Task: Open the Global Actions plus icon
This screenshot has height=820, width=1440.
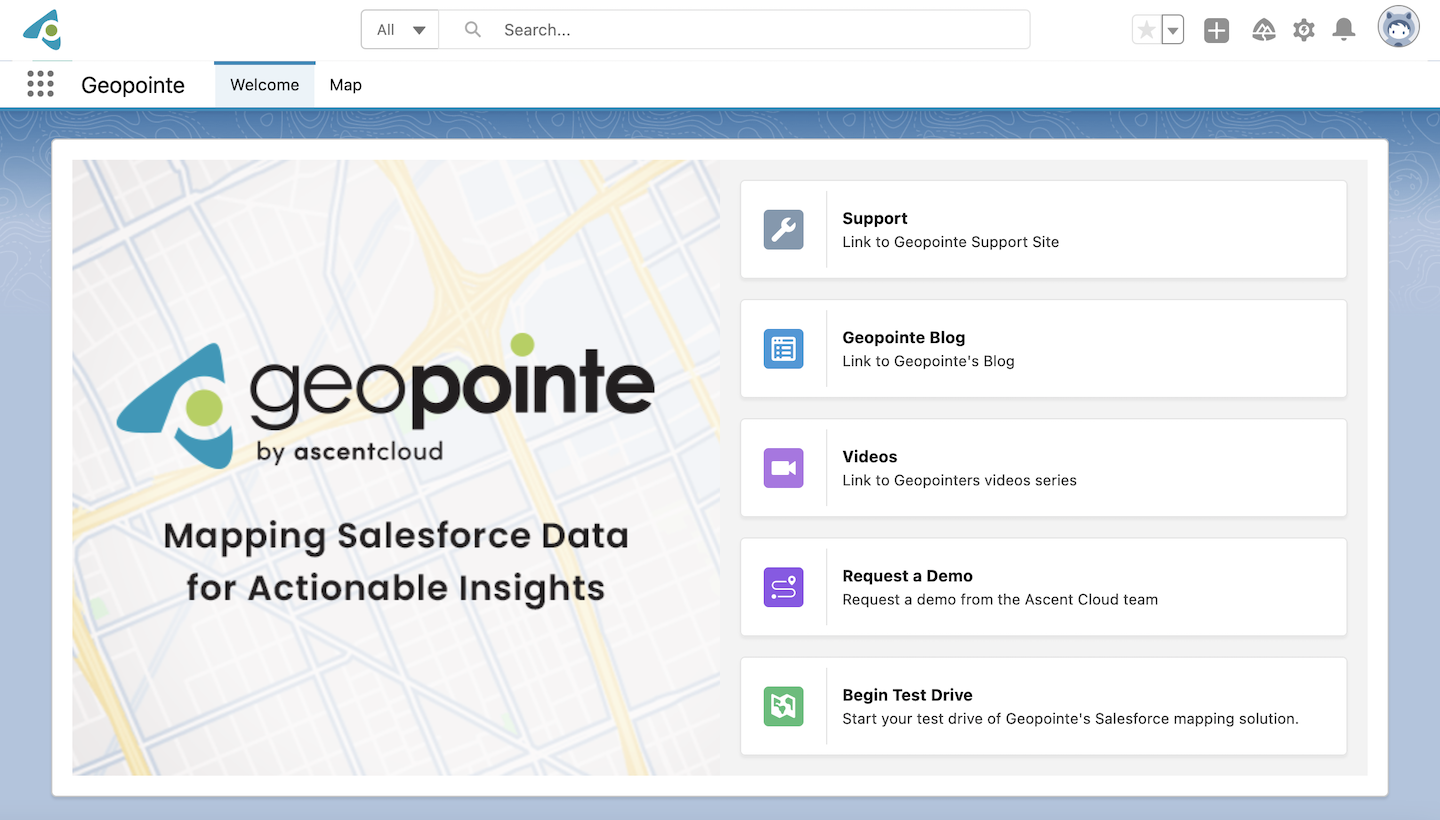Action: click(x=1216, y=30)
